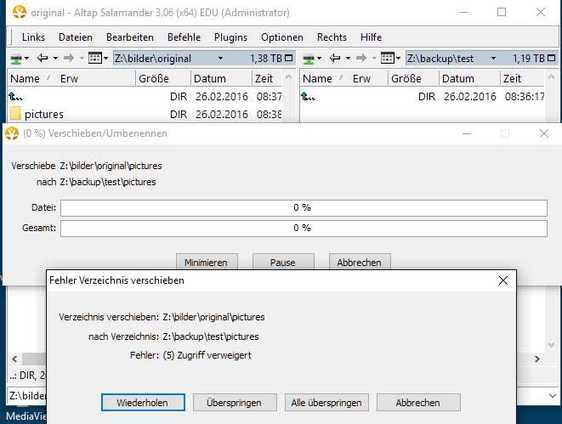This screenshot has height=424, width=562.
Task: Click Abbrechen in the error dialog
Action: coord(418,402)
